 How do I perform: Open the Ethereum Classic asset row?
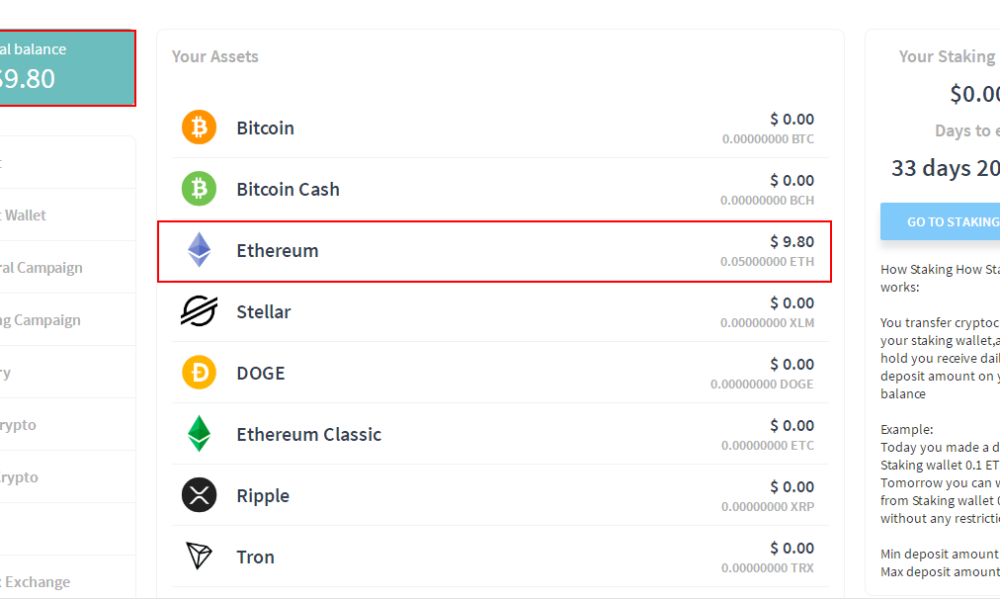309,435
